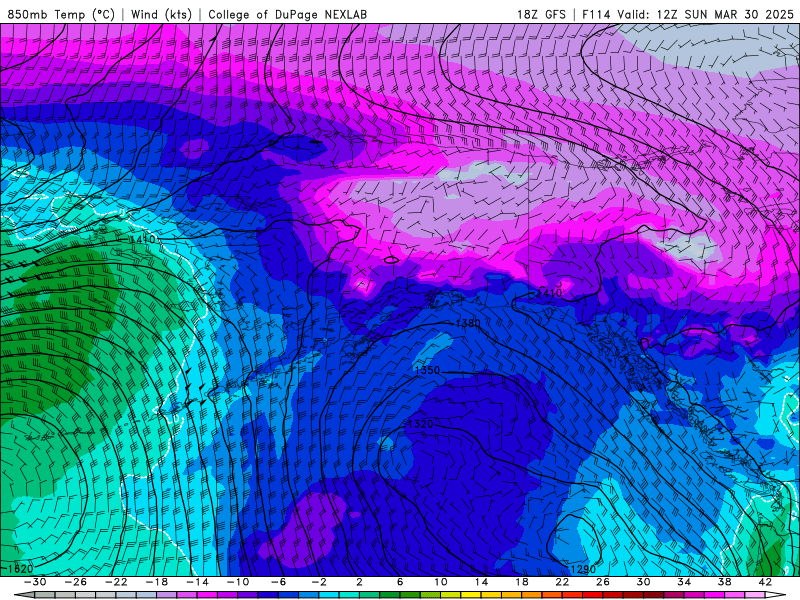Click the 1350 height contour label
This screenshot has width=800, height=600.
(x=427, y=370)
